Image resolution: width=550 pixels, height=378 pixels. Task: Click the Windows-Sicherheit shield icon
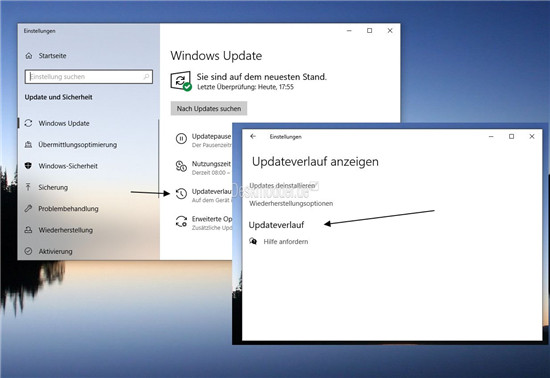tap(28, 166)
